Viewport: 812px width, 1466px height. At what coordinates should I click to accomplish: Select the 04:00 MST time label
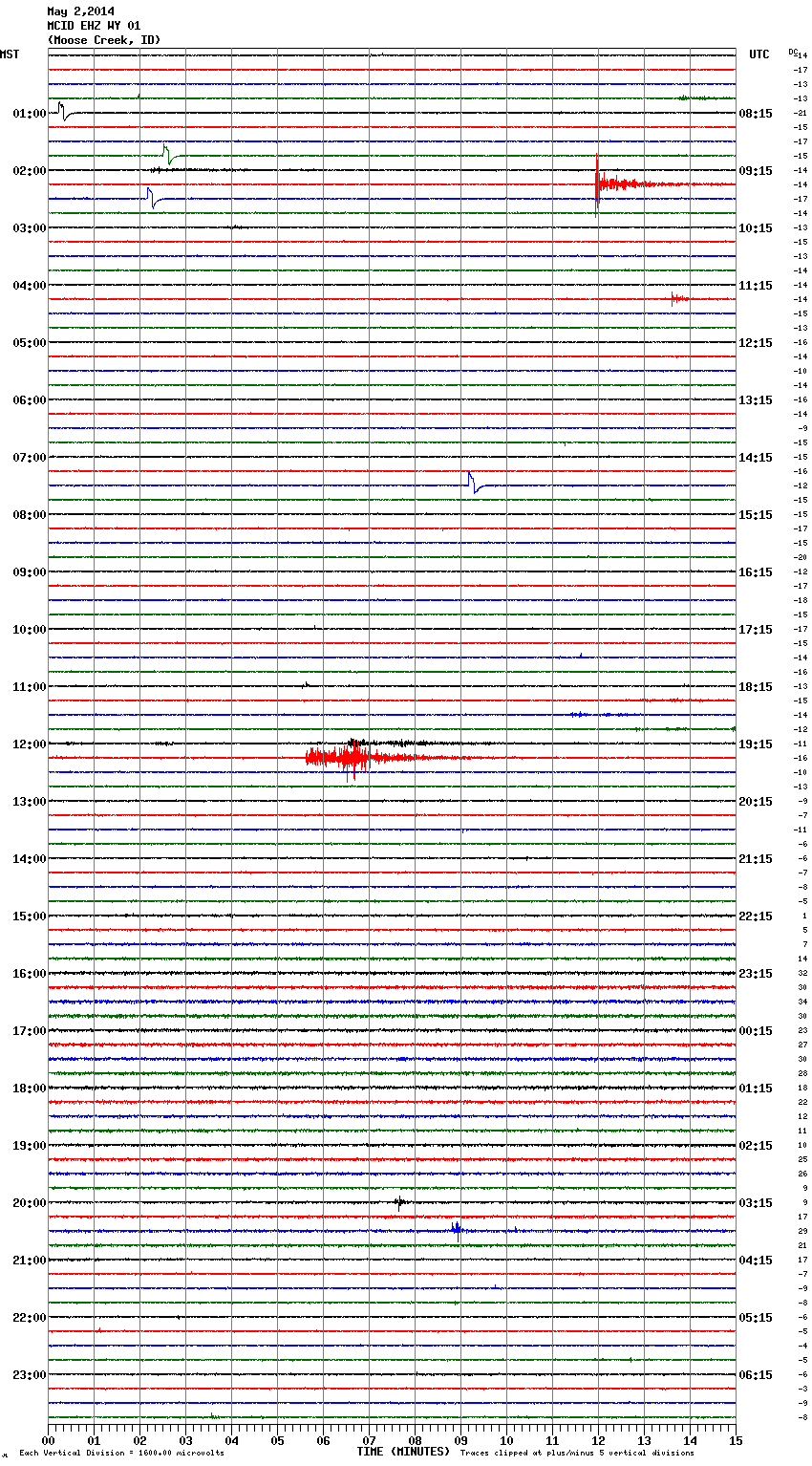point(29,285)
